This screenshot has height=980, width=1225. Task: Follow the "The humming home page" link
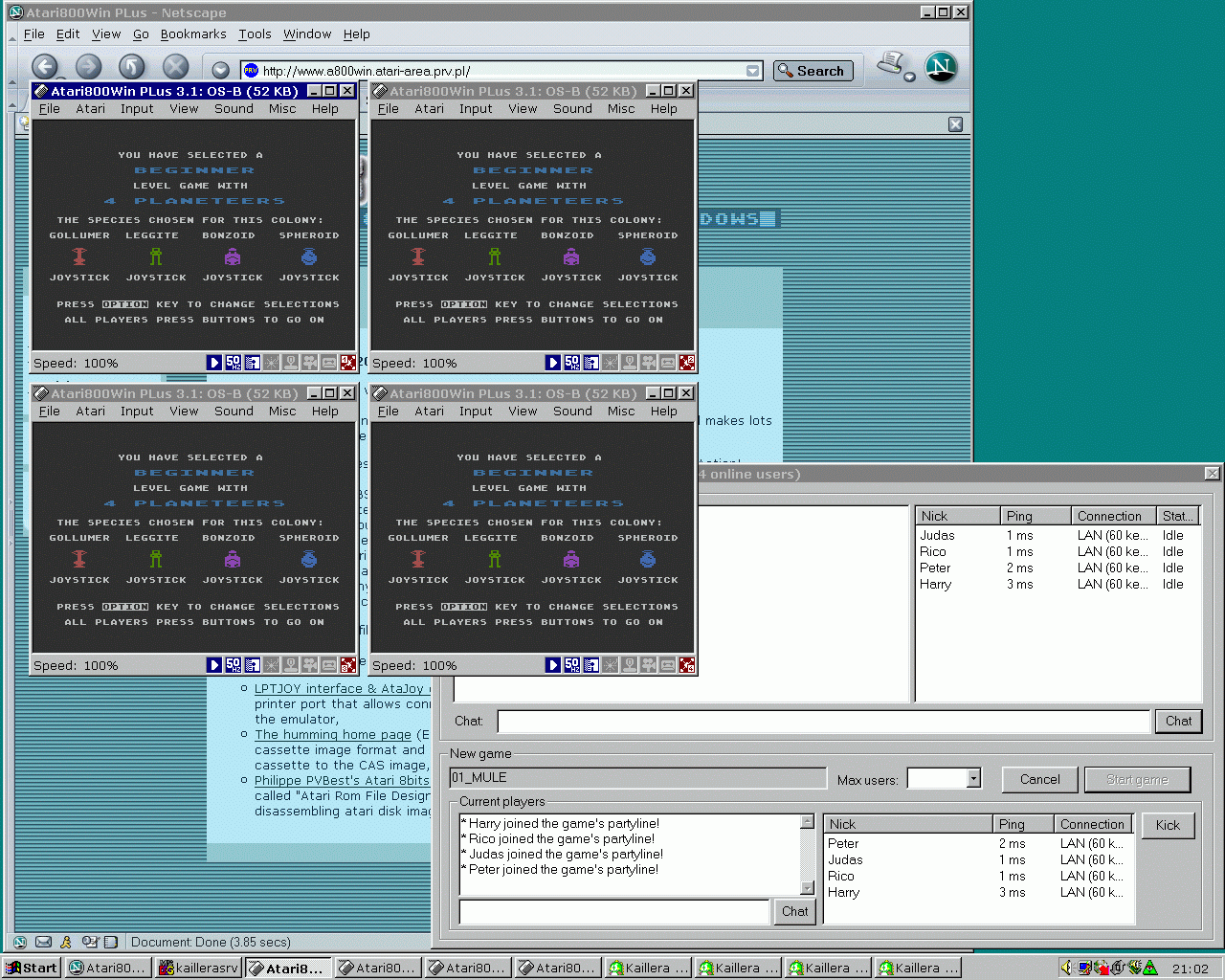[333, 735]
